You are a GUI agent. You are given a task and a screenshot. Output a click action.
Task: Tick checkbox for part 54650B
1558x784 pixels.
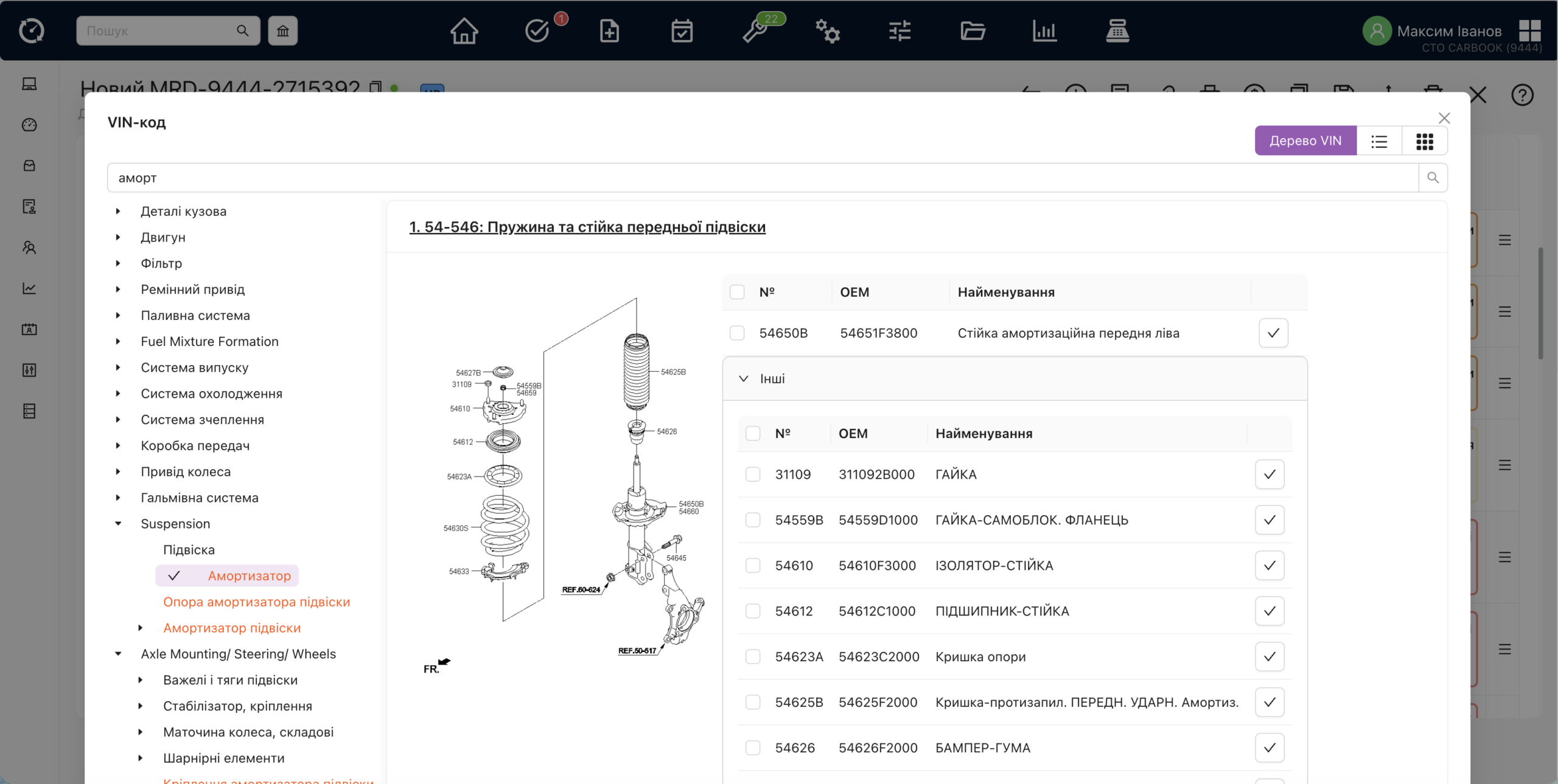pos(737,333)
